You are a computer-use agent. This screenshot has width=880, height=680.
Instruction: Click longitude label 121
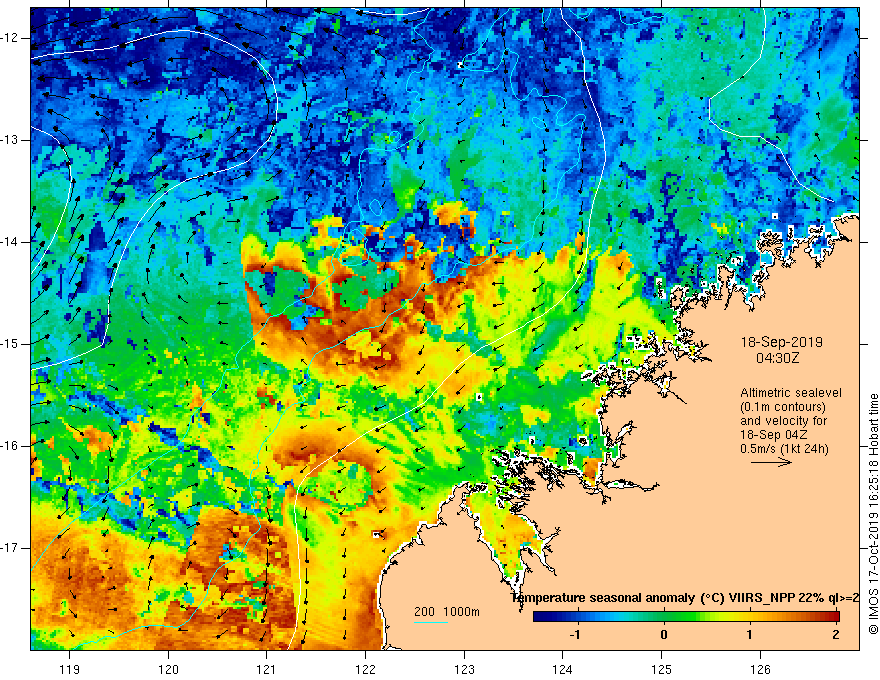click(x=267, y=669)
